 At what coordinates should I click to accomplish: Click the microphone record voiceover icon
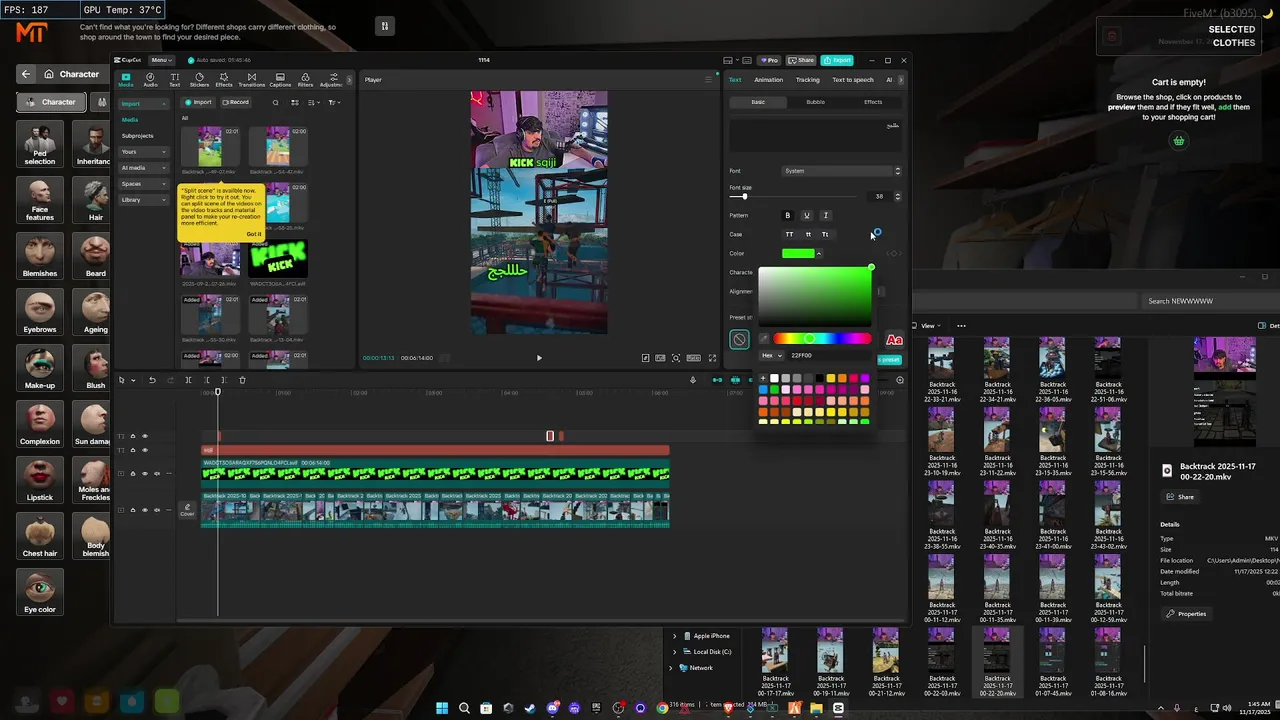(x=693, y=380)
